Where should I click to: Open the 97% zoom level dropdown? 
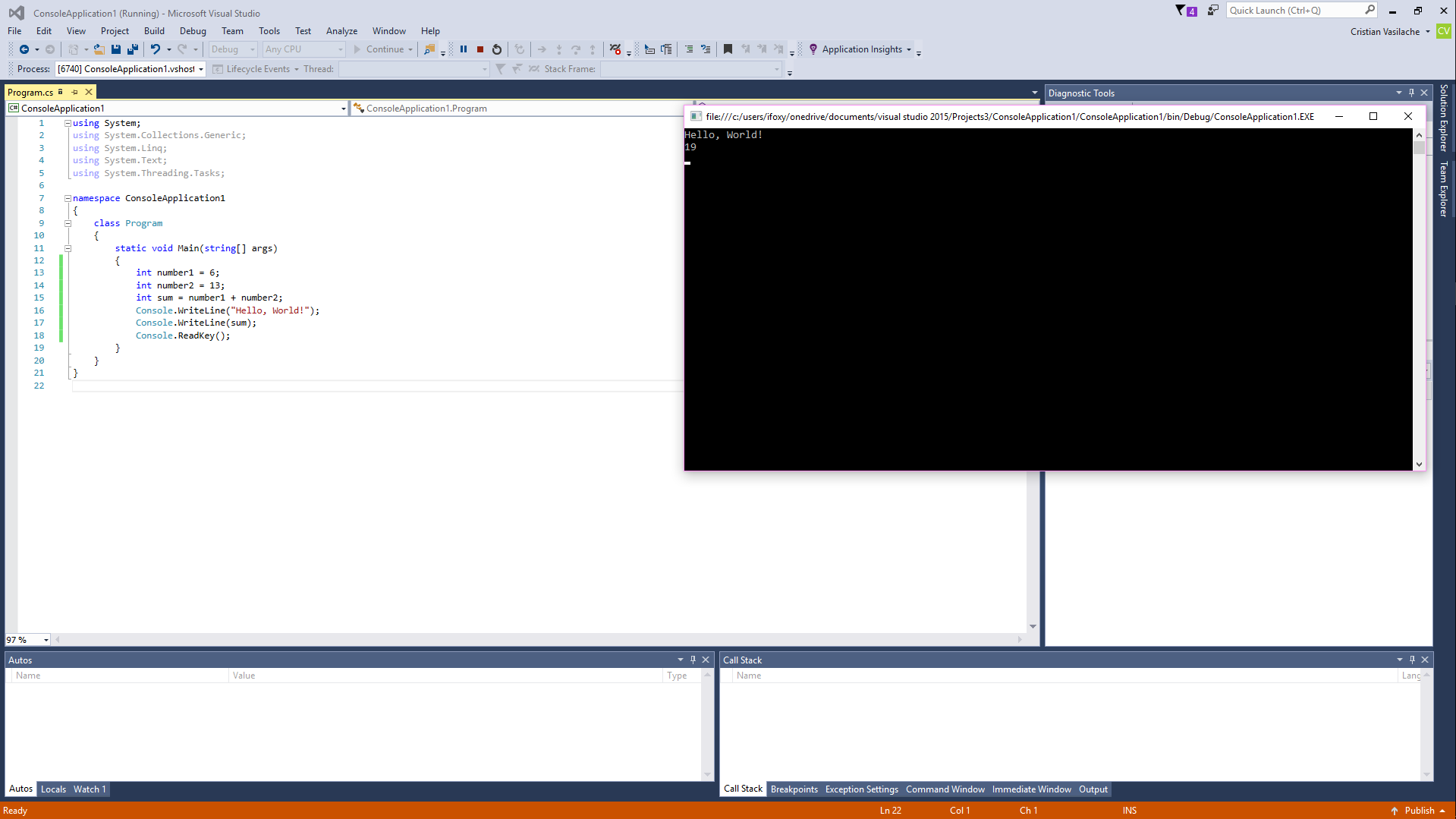click(44, 640)
